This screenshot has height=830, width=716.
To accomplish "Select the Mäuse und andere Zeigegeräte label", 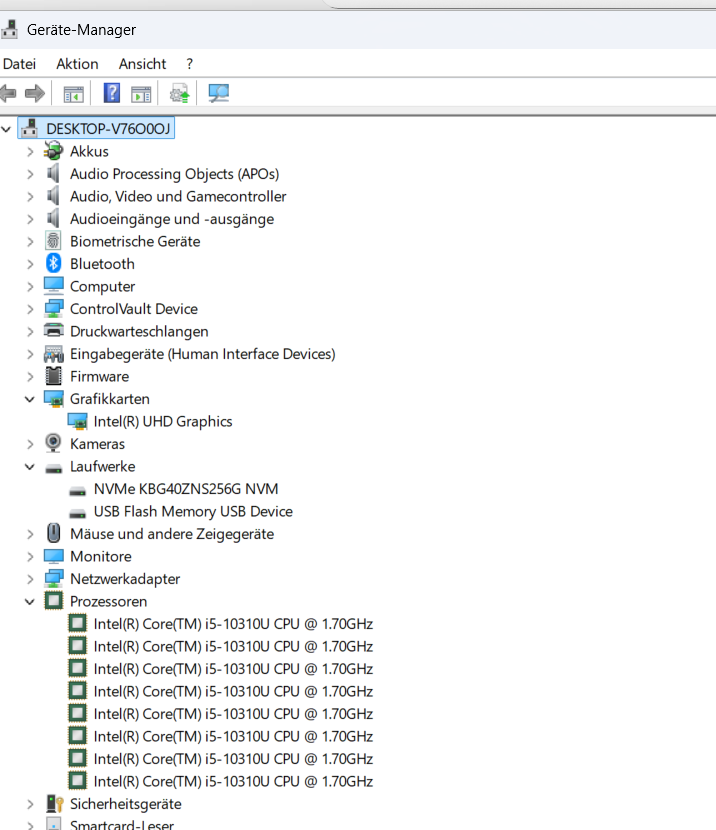I will [x=172, y=534].
